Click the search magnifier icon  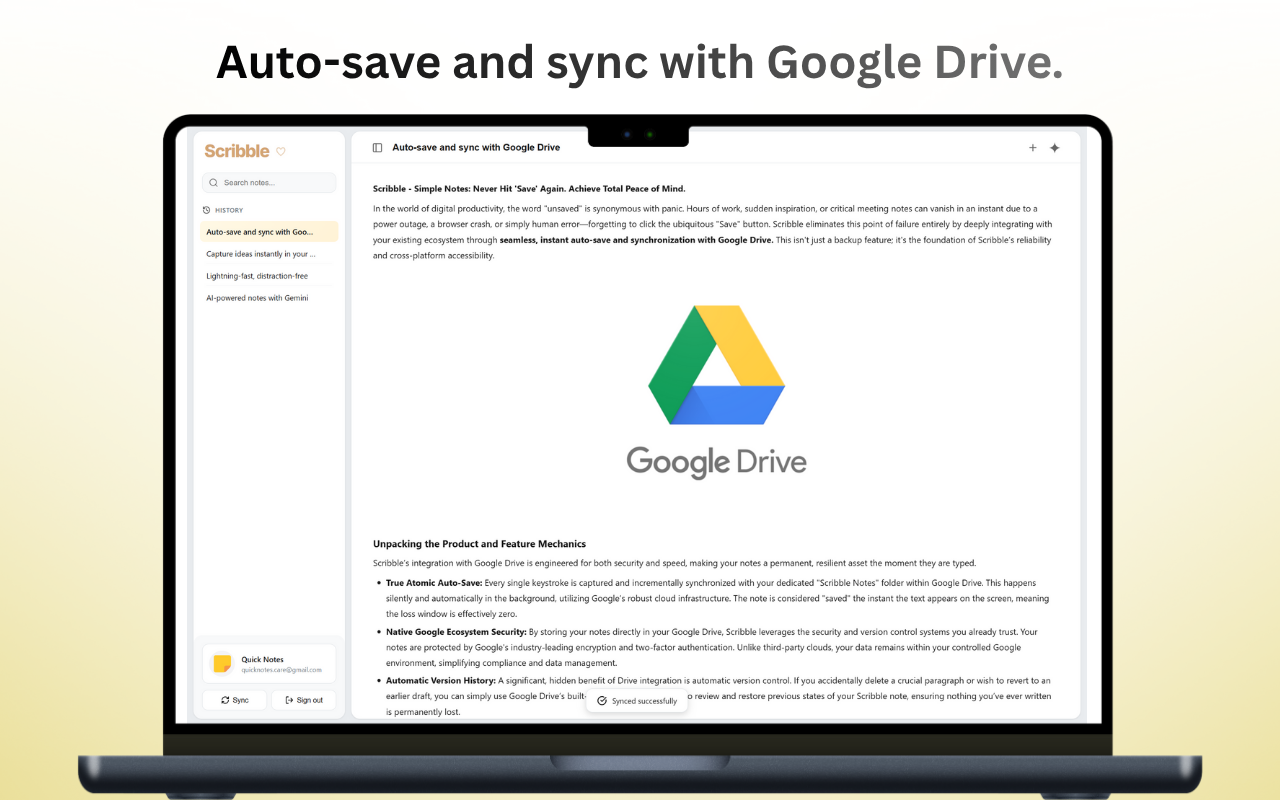214,183
